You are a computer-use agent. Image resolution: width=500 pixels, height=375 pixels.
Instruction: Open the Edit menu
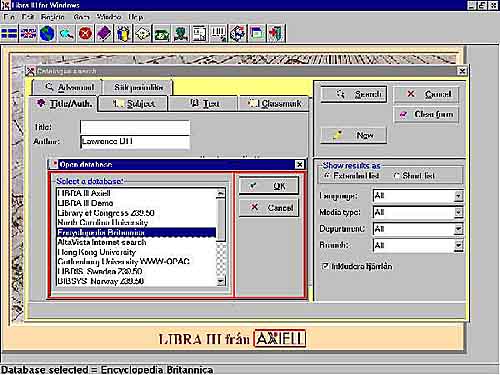pos(28,17)
